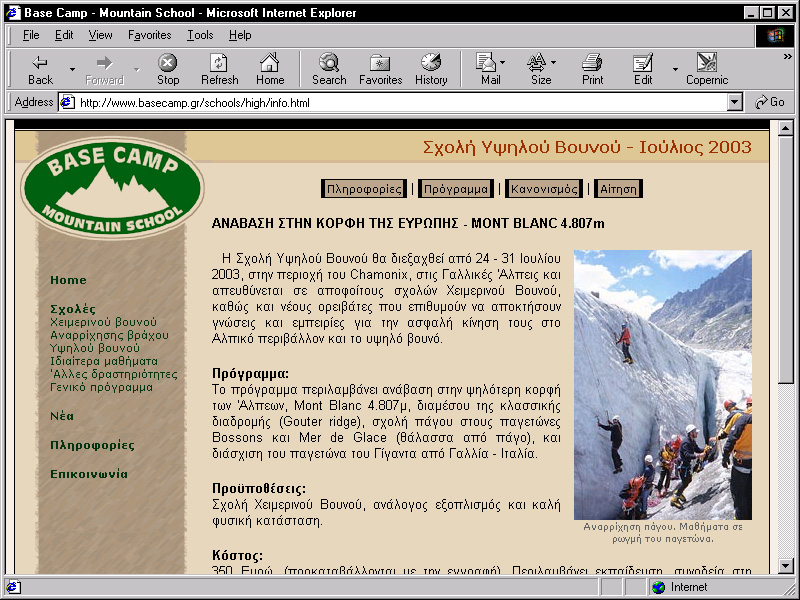The height and width of the screenshot is (600, 800).
Task: Follow the Σχολές sidebar link
Action: coord(73,309)
